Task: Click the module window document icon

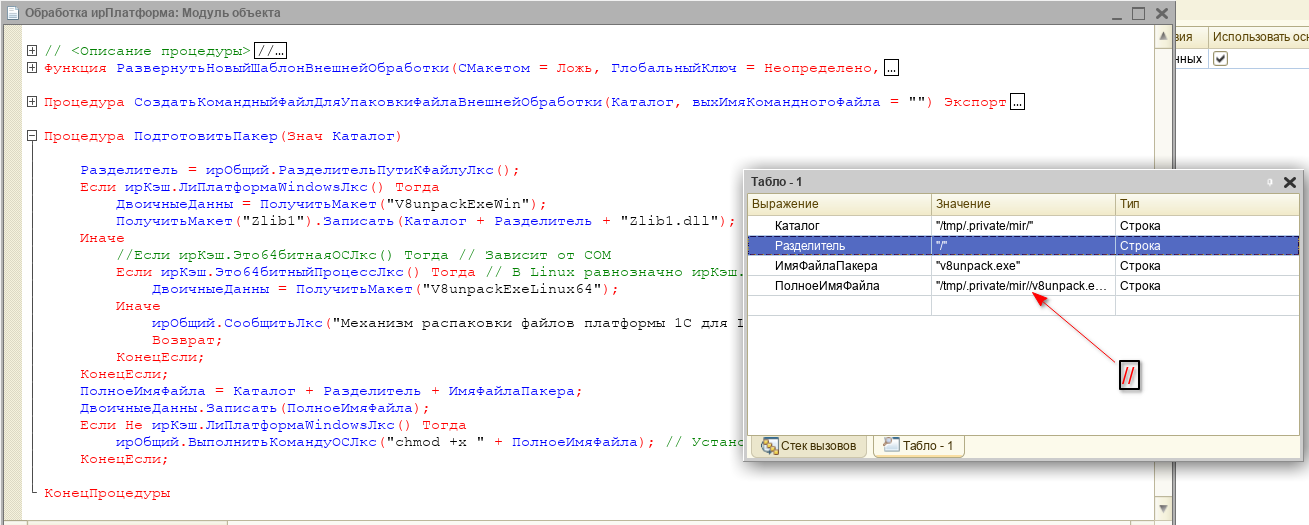Action: [12, 13]
